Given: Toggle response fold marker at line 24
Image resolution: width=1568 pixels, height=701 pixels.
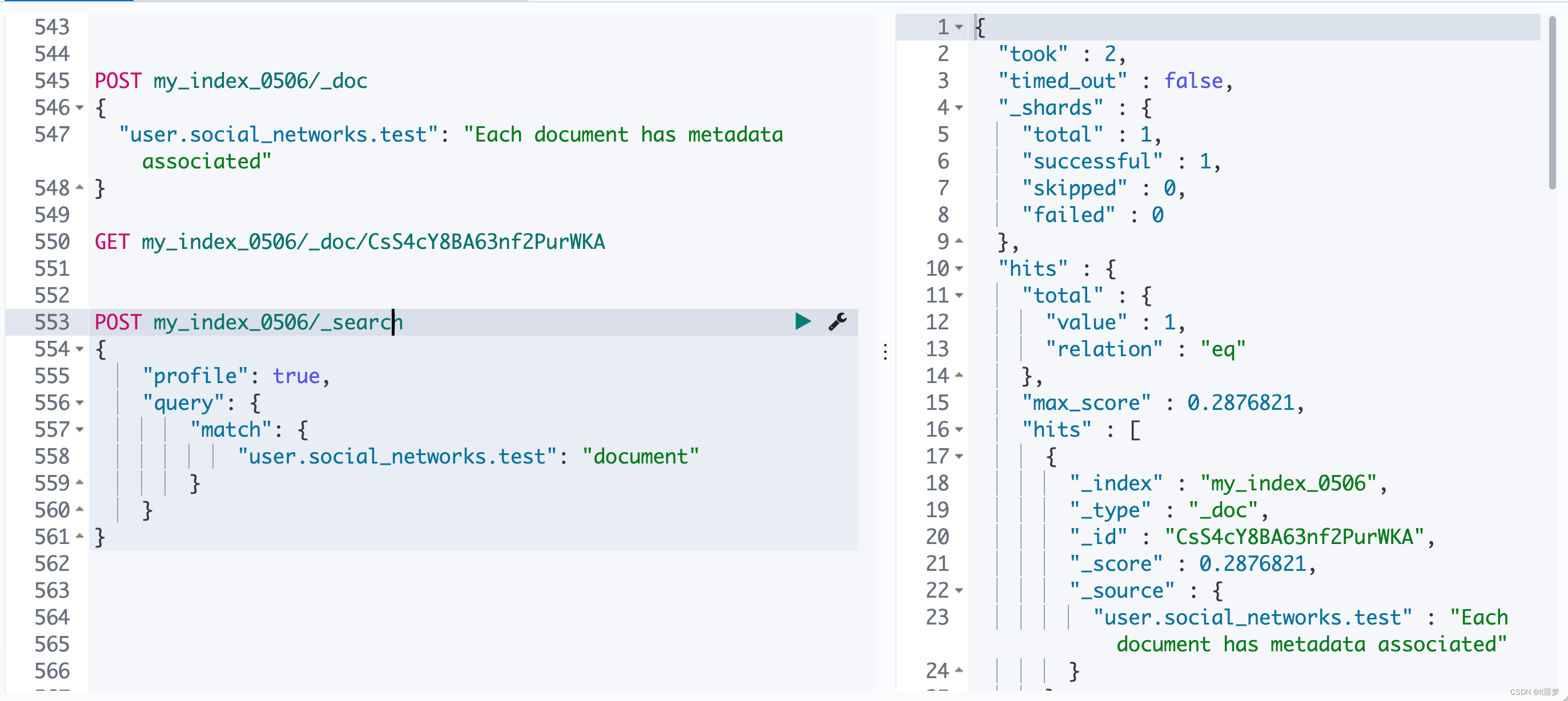Looking at the screenshot, I should [x=959, y=671].
